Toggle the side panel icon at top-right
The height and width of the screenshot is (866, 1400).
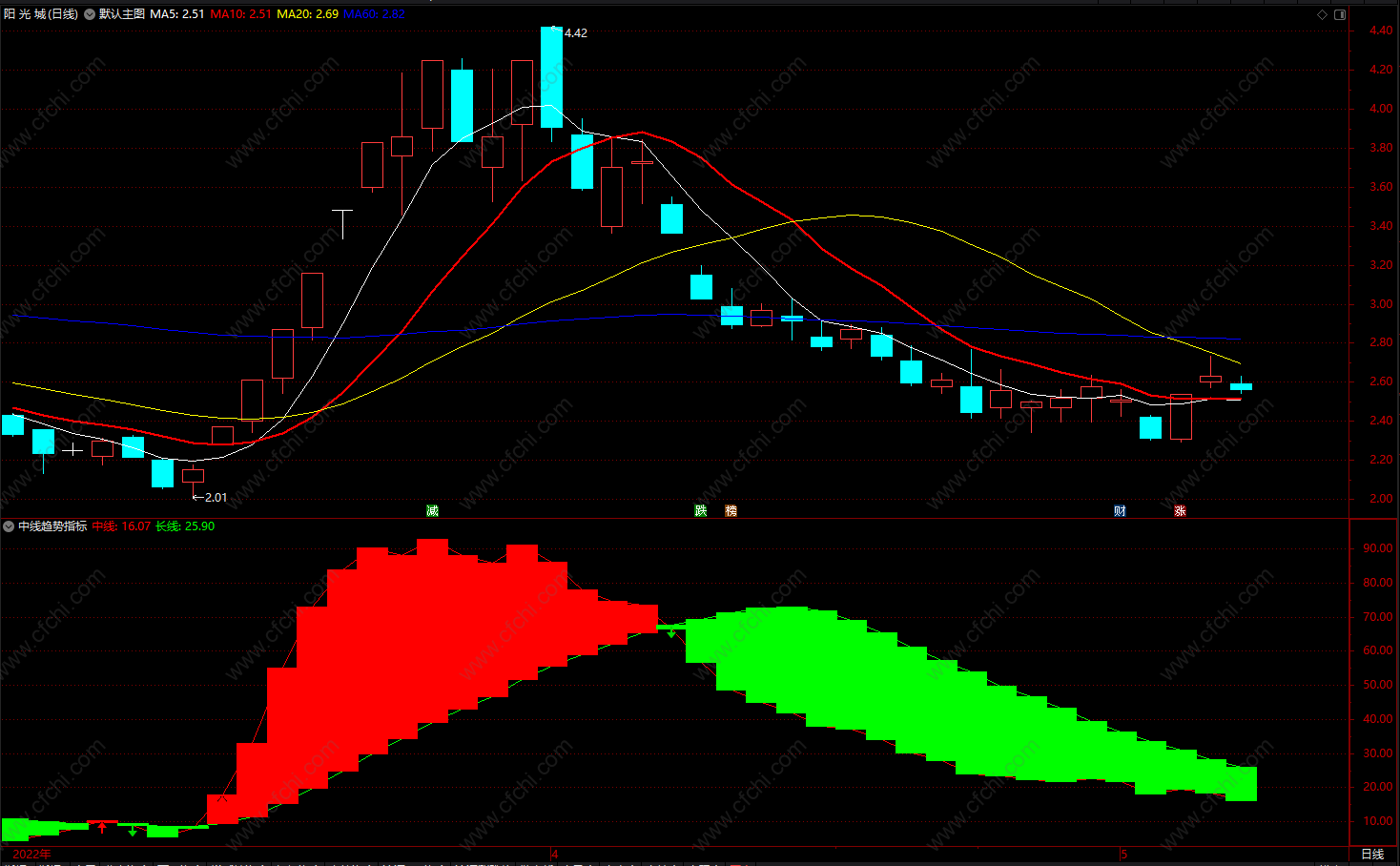1340,14
